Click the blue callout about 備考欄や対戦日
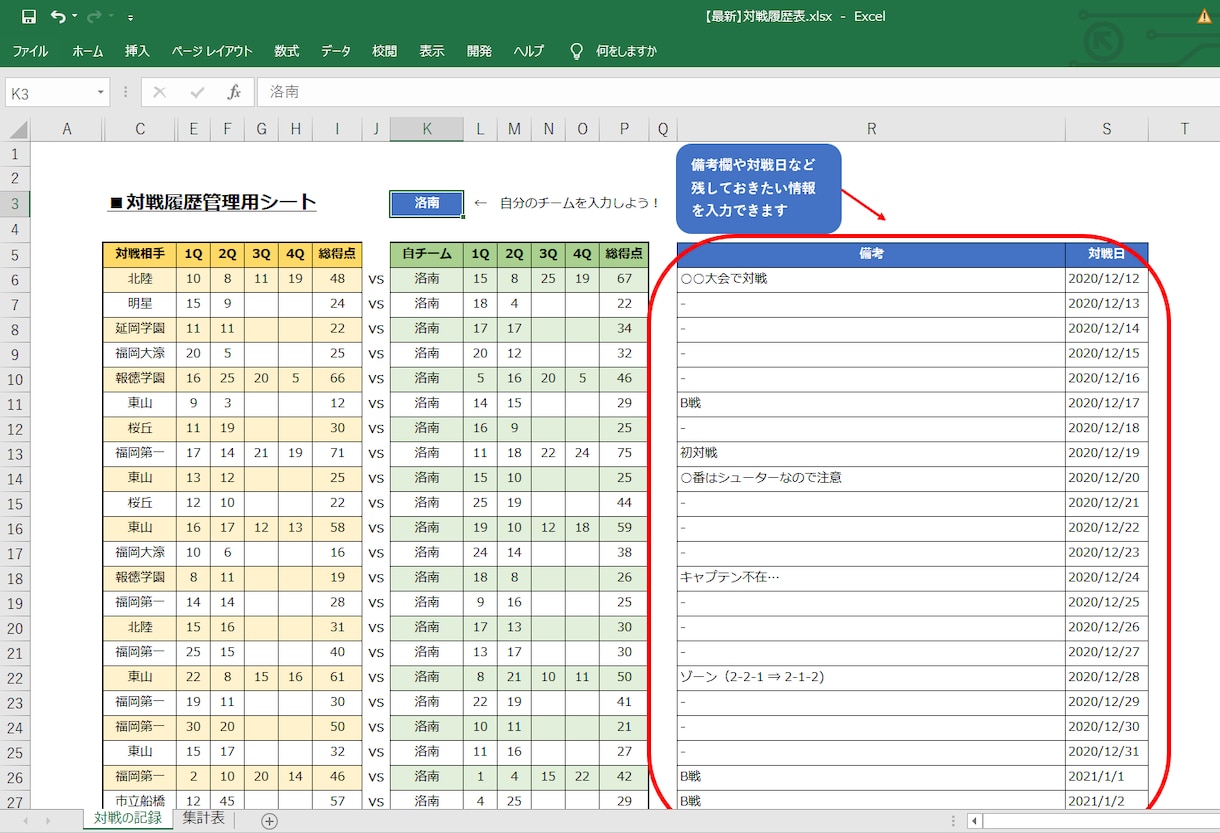The width and height of the screenshot is (1220, 833). [x=759, y=188]
